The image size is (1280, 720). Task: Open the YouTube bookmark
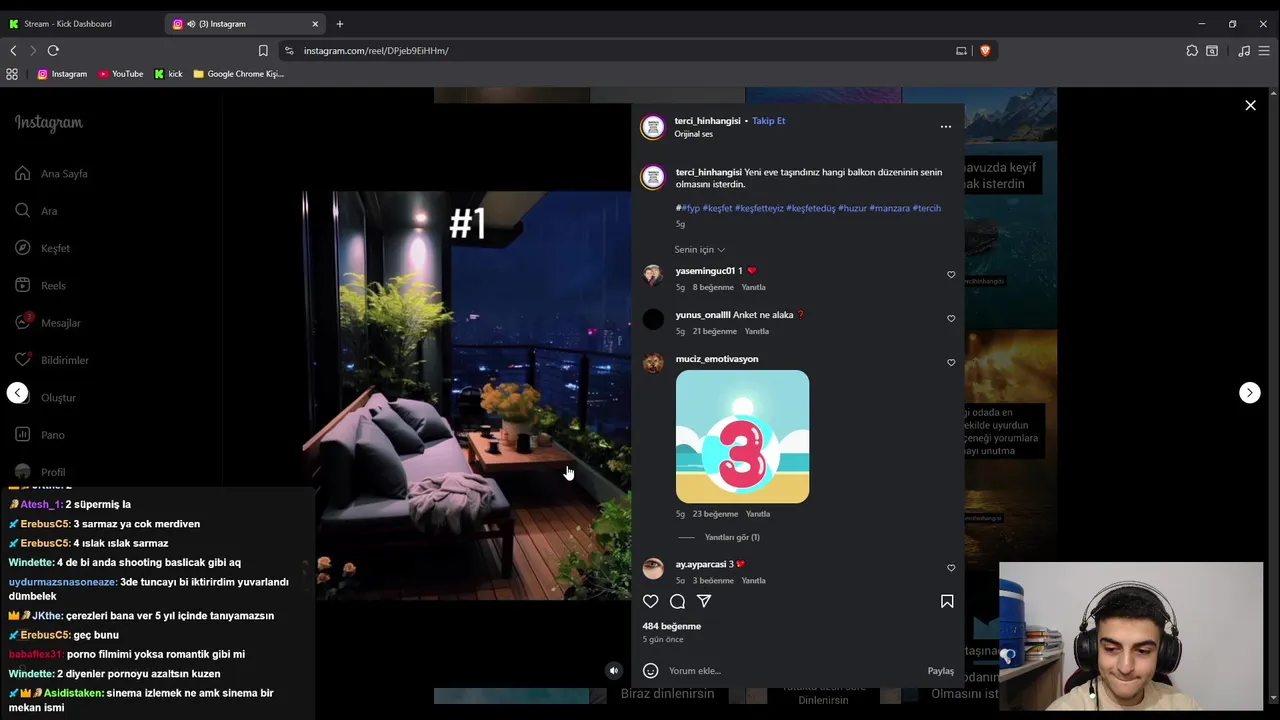point(121,74)
